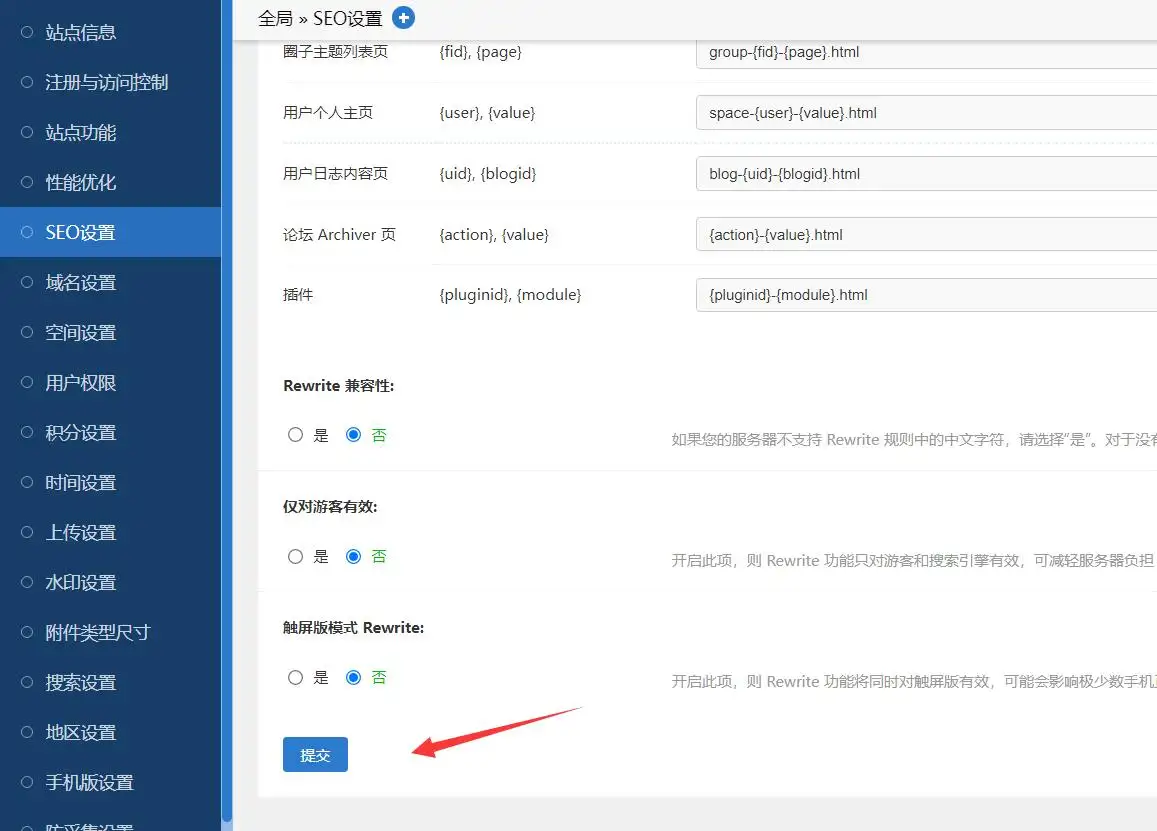Choose 是 for 仅对游客有效

point(295,556)
